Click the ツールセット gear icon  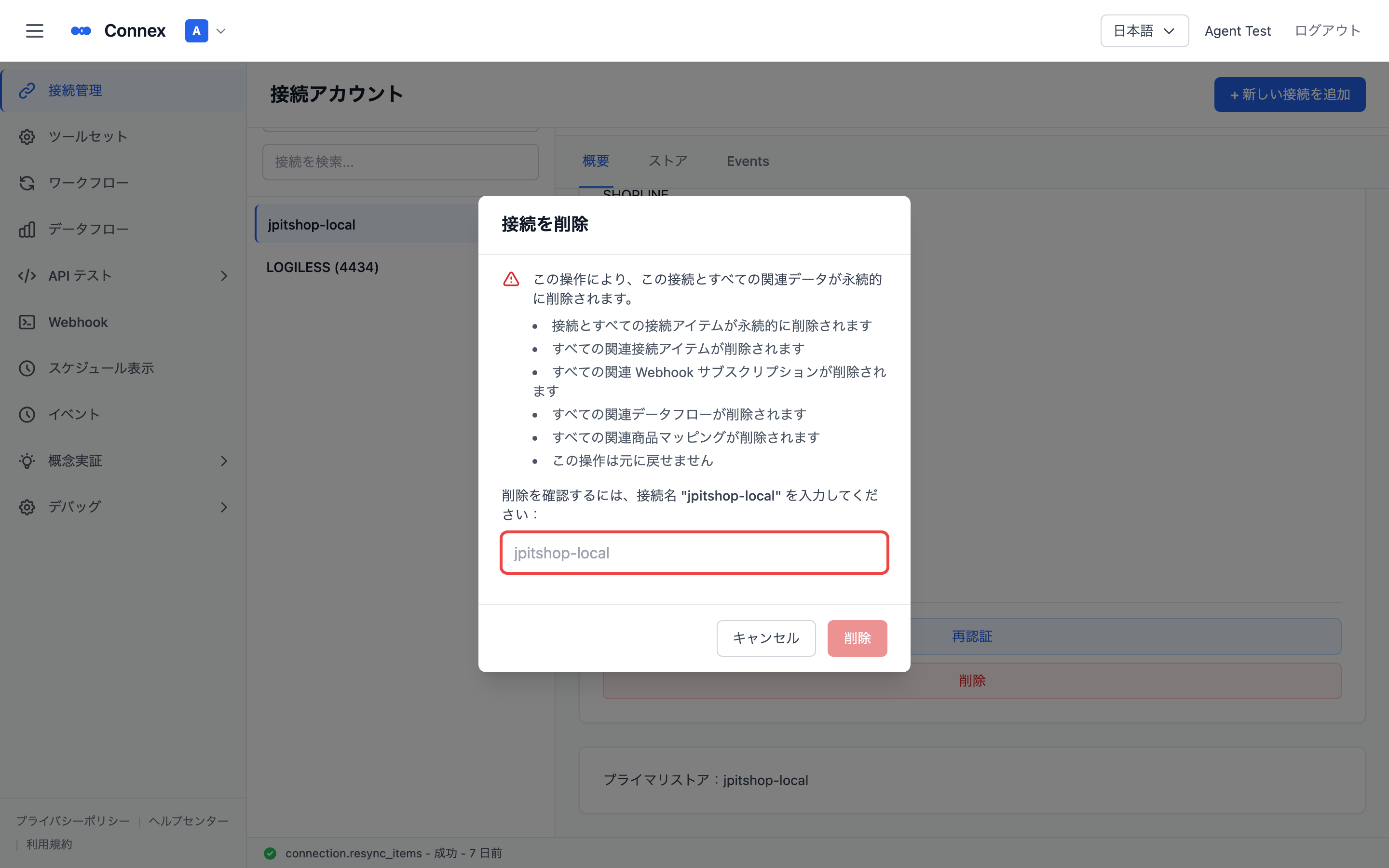pyautogui.click(x=27, y=136)
